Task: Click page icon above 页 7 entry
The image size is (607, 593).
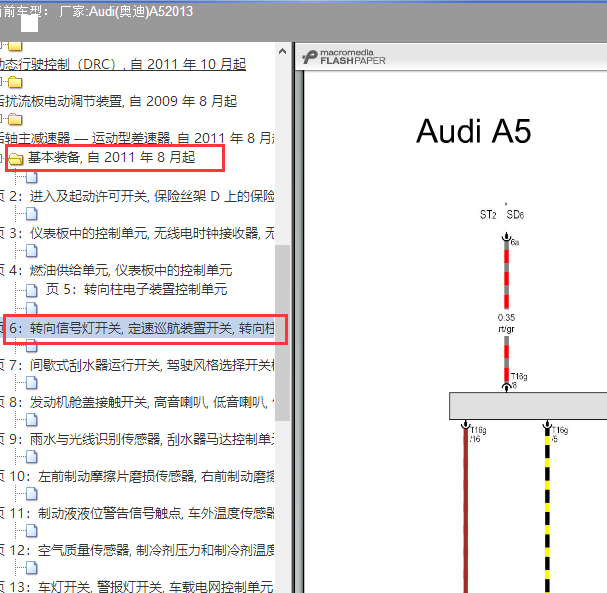Action: coord(31,346)
